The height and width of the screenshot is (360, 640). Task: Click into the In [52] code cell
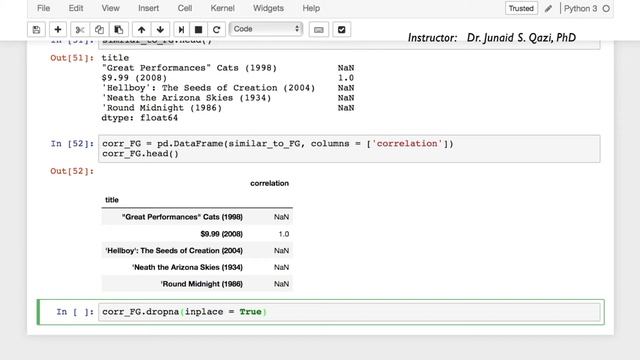tap(349, 149)
